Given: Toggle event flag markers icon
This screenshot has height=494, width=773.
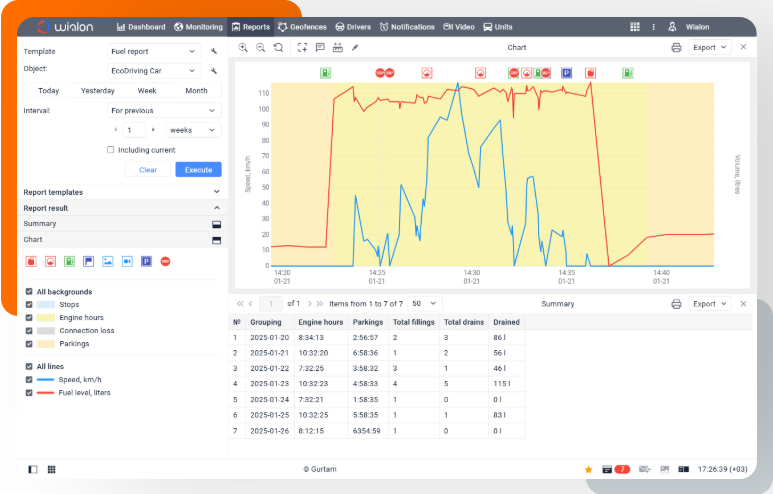Looking at the screenshot, I should point(88,261).
